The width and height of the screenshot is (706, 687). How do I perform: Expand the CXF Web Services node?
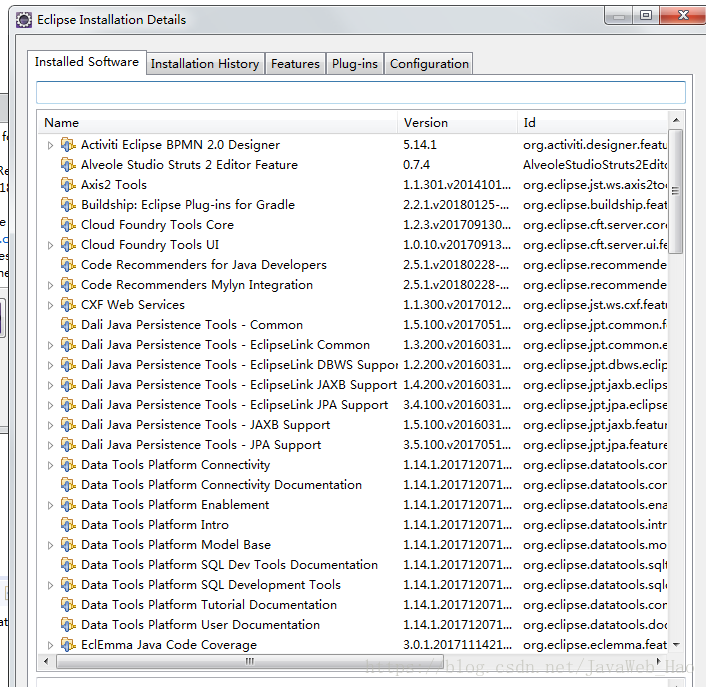50,305
